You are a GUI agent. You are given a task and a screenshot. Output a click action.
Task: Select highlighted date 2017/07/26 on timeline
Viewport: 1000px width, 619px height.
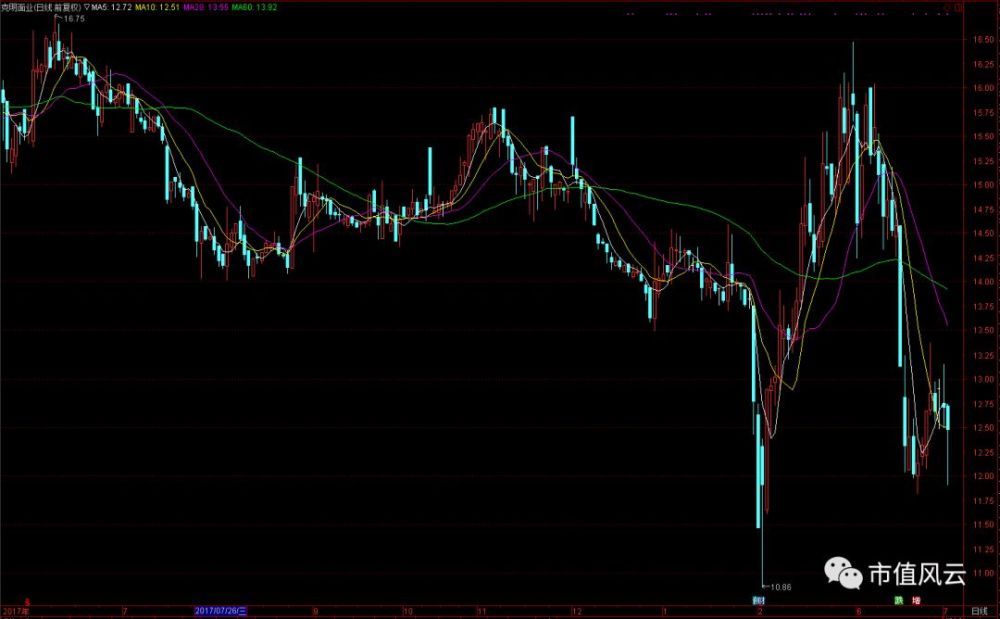tap(221, 611)
